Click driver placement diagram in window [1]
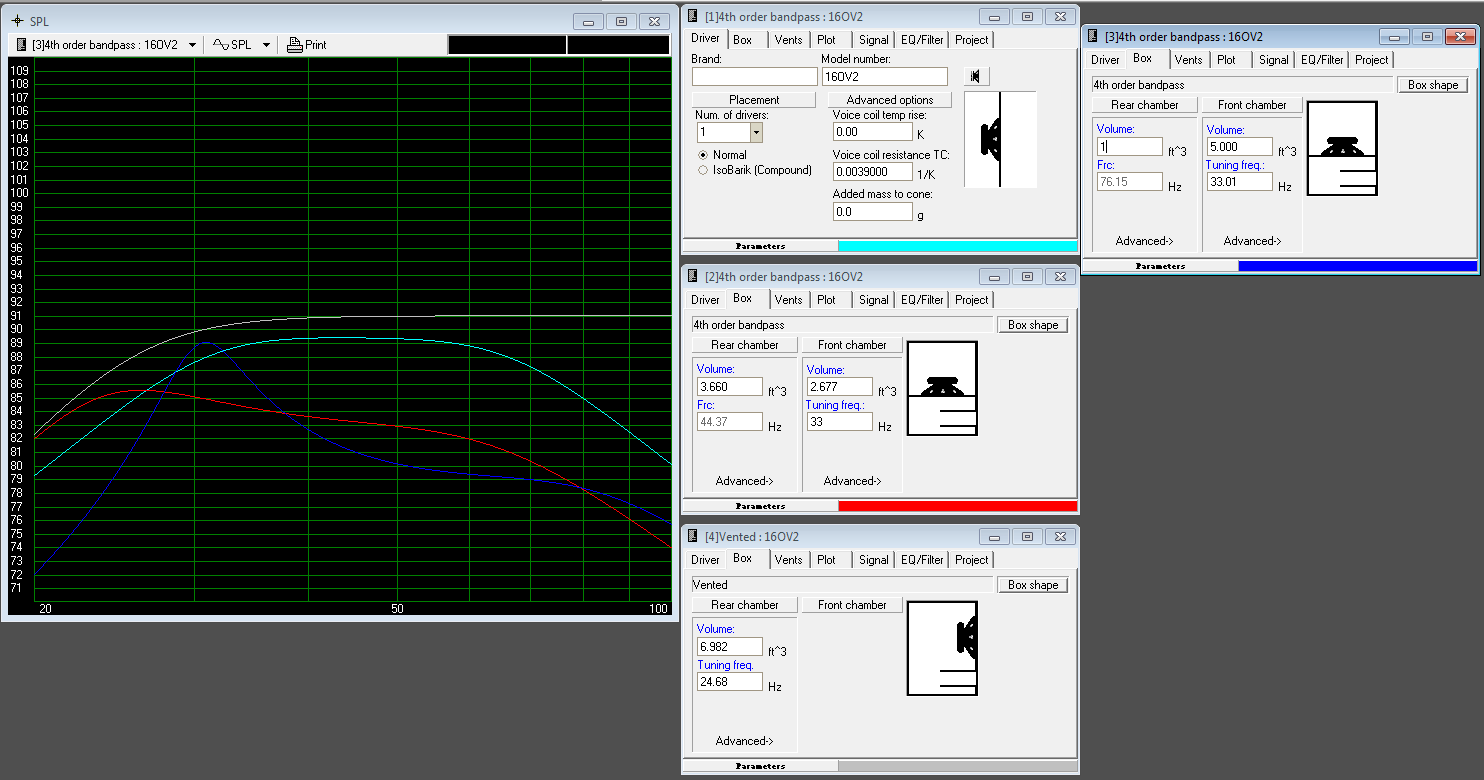 (1000, 140)
